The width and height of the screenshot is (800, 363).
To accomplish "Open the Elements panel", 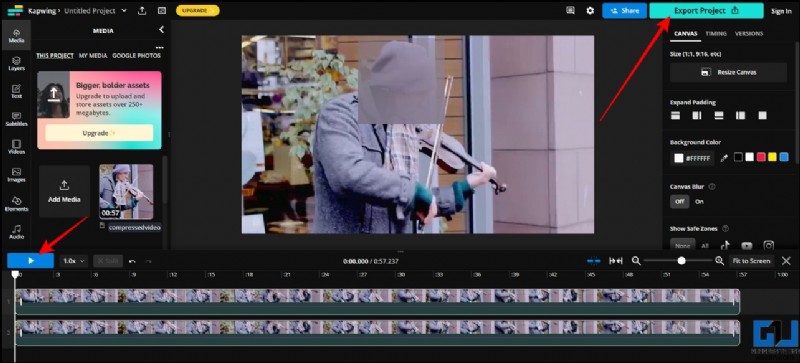I will tap(16, 204).
